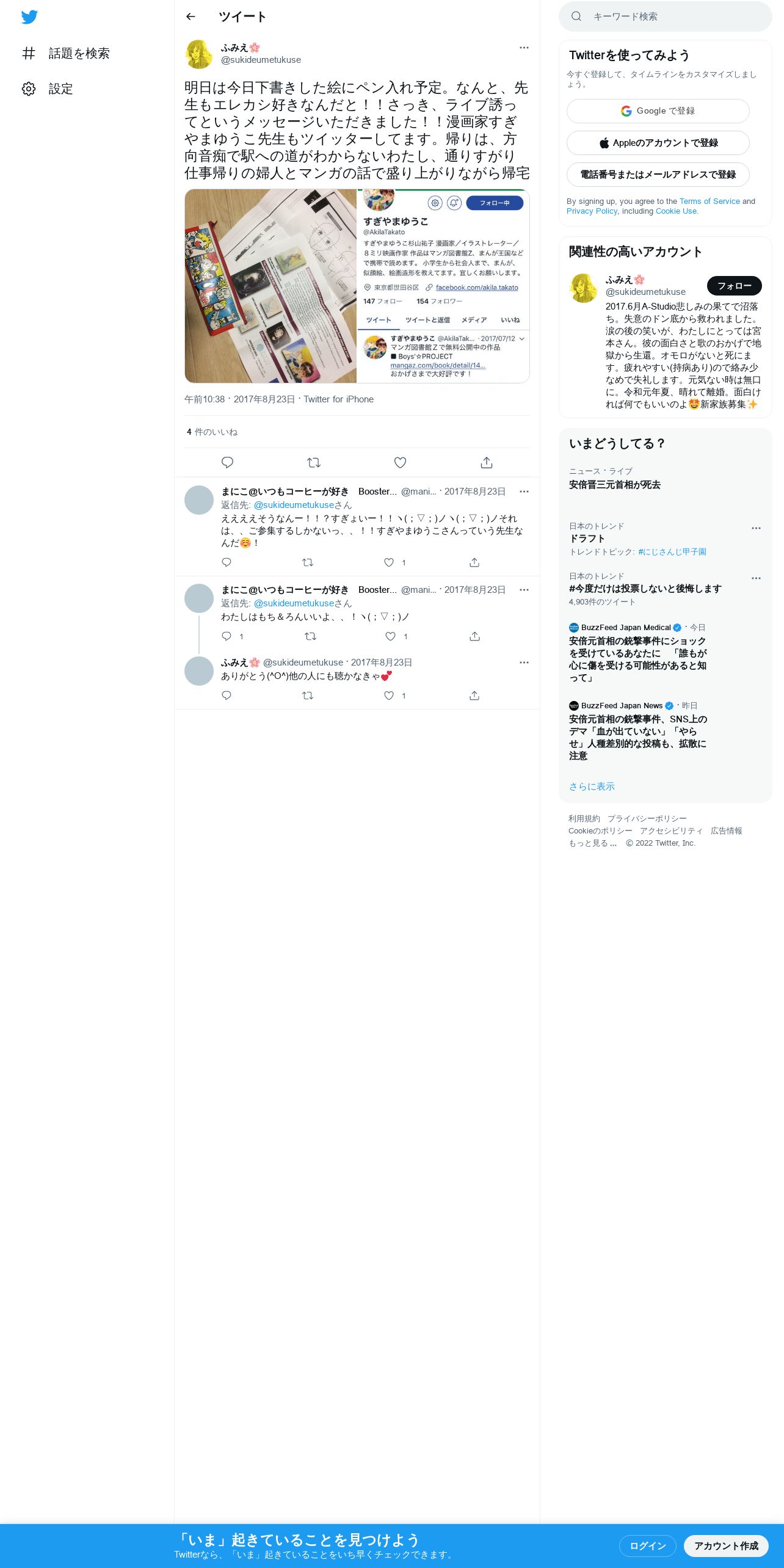Share the main tweet
This screenshot has width=784, height=1568.
point(487,462)
